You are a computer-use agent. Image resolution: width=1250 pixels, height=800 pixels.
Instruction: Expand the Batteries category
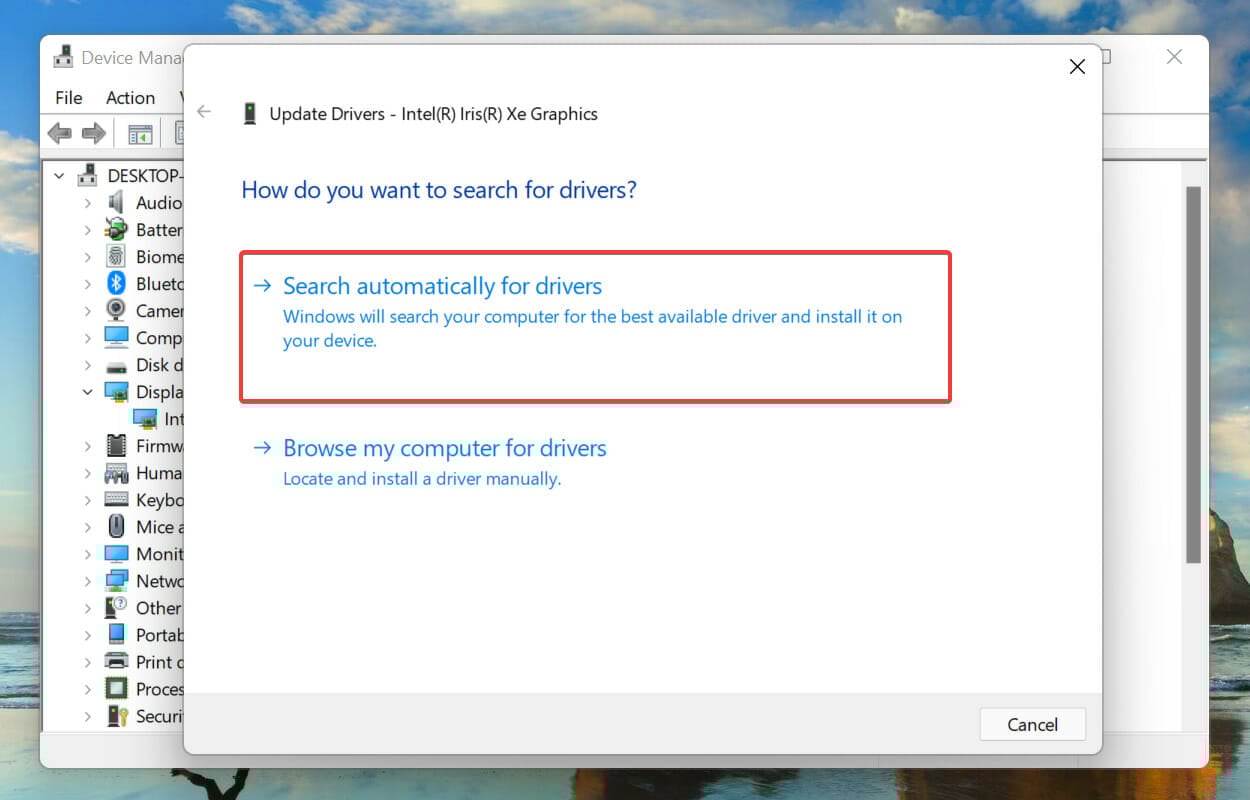pos(88,230)
